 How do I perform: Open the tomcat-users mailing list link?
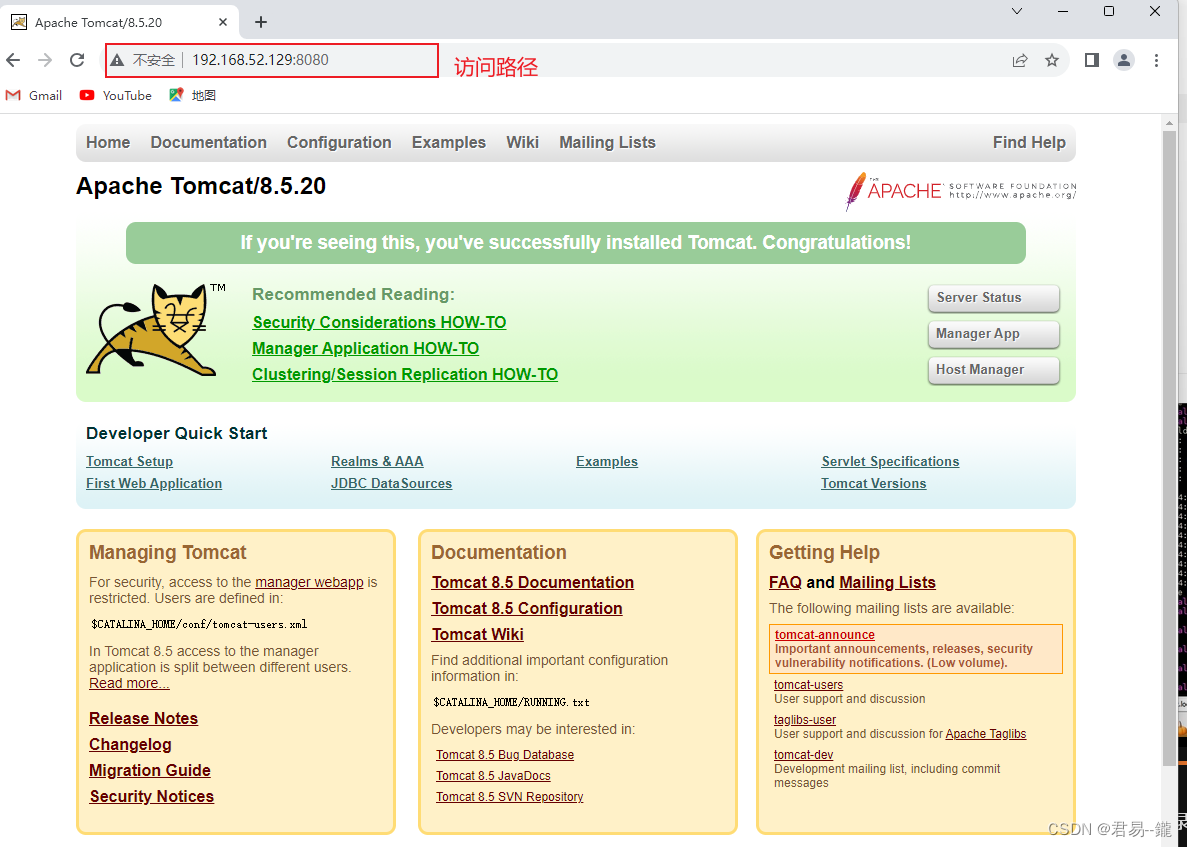click(808, 685)
